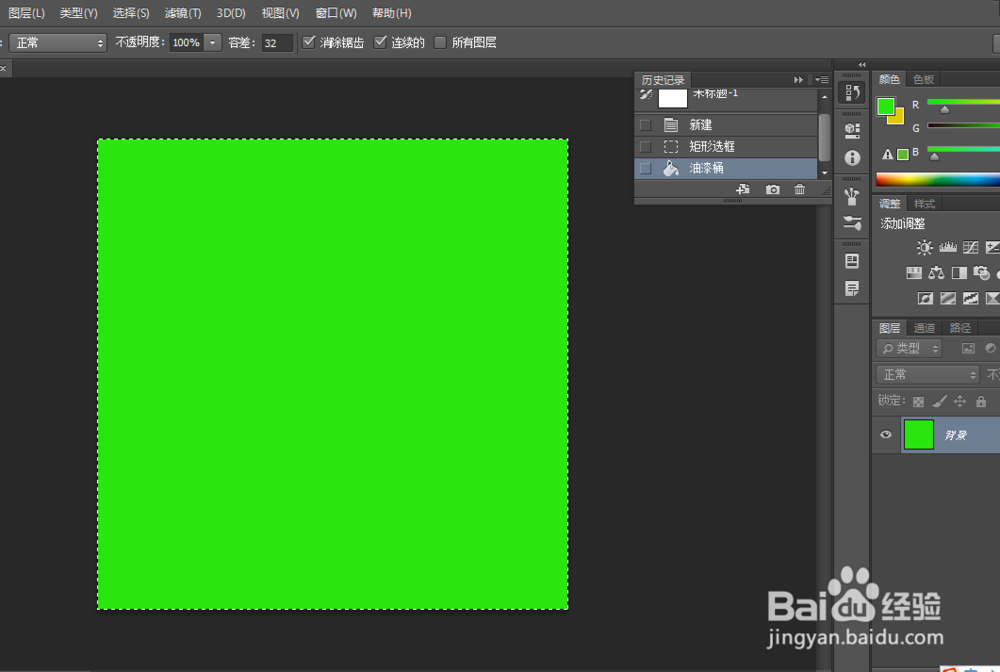Filter layers by pixel layers icon
This screenshot has height=672, width=1000.
pos(968,348)
